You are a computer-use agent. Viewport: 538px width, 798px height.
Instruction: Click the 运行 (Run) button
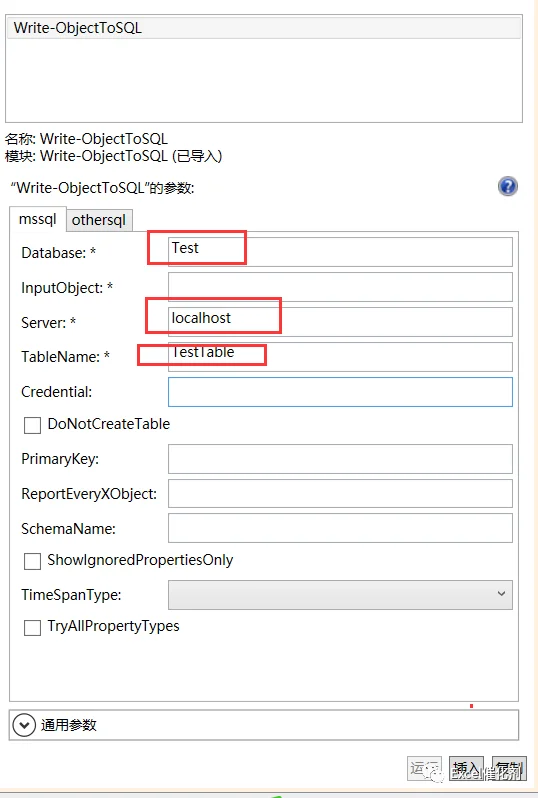point(424,768)
